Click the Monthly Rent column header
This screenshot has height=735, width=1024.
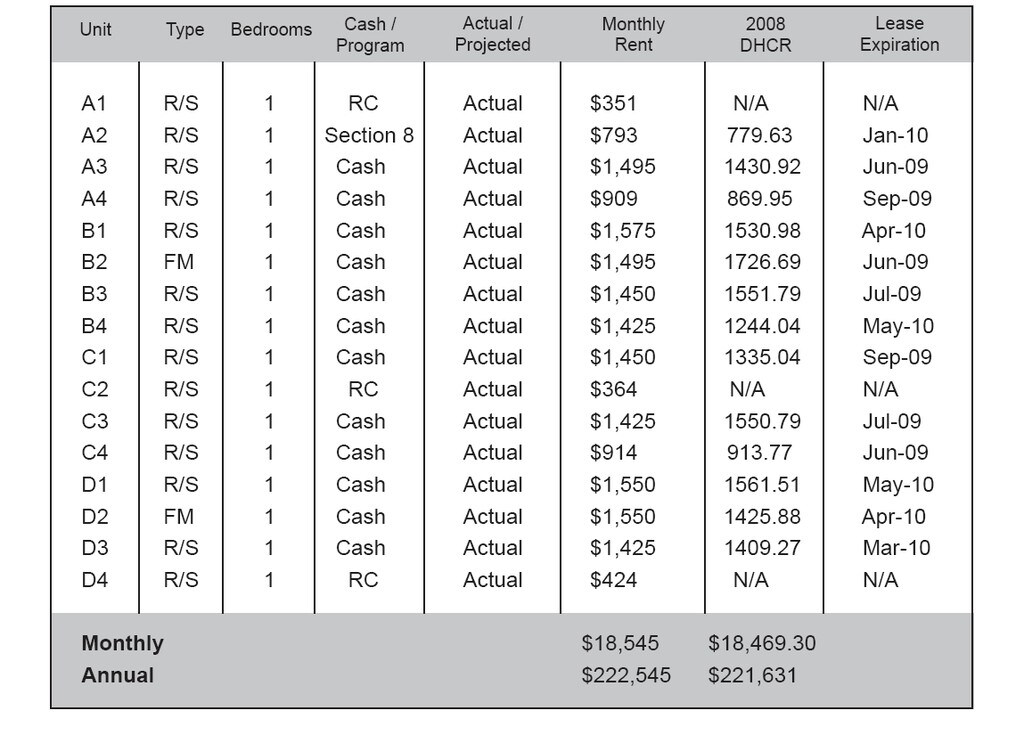point(633,35)
